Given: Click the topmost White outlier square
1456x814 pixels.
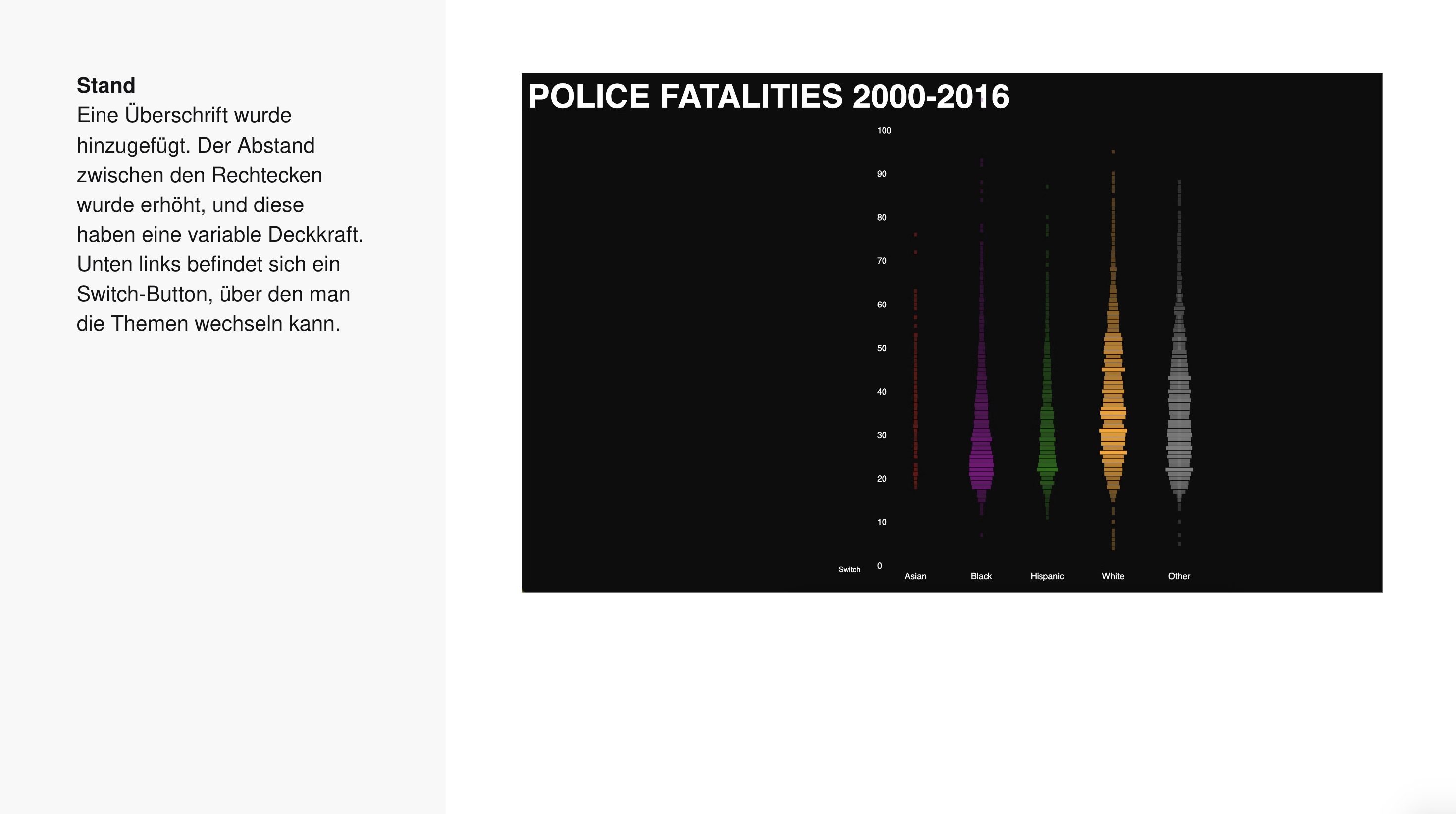Looking at the screenshot, I should (x=1113, y=152).
